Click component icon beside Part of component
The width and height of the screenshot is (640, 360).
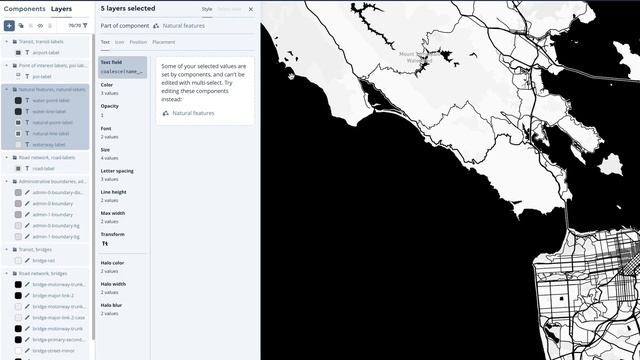click(x=156, y=26)
